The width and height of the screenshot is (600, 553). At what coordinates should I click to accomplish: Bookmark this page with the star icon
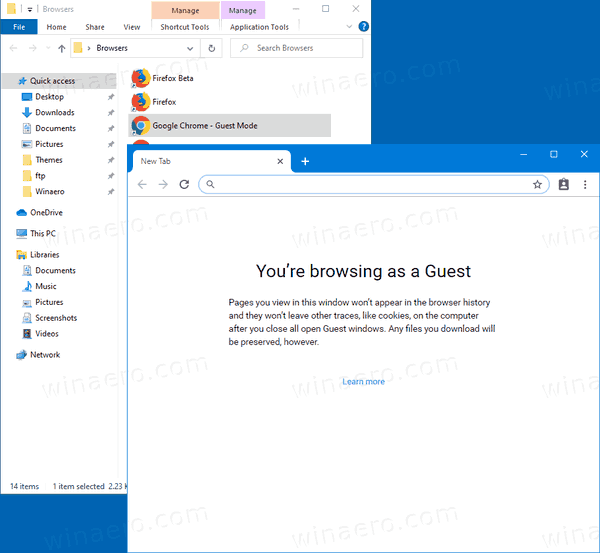tap(537, 184)
